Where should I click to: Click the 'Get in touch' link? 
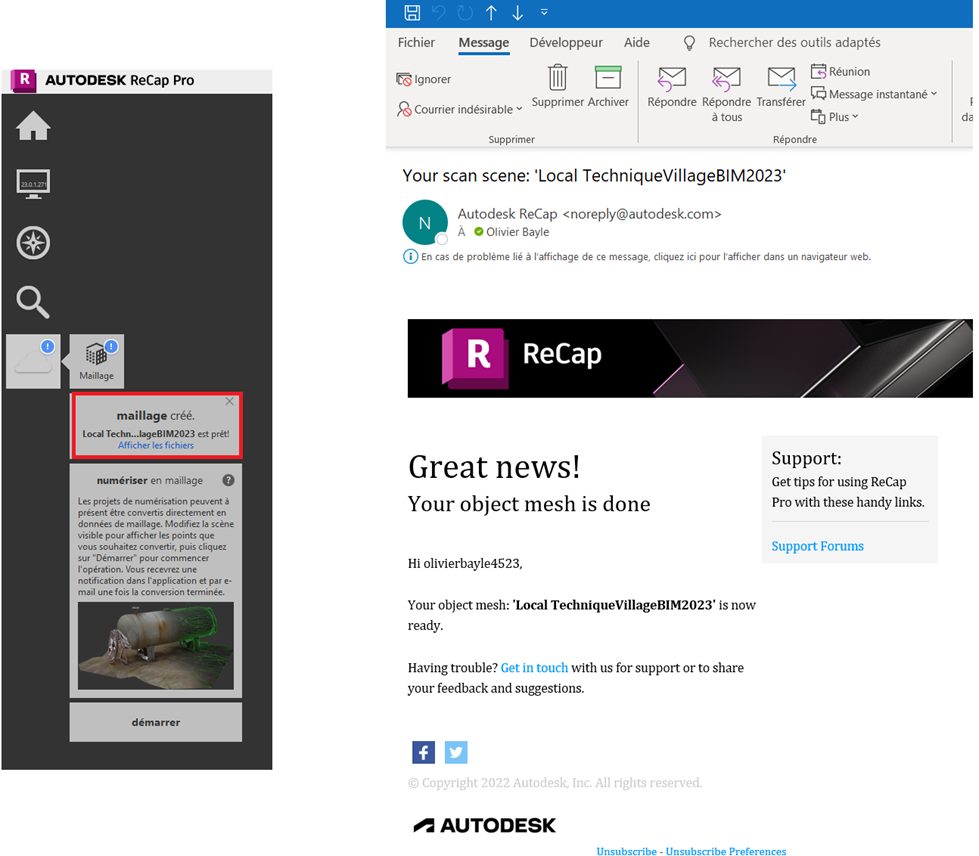534,667
